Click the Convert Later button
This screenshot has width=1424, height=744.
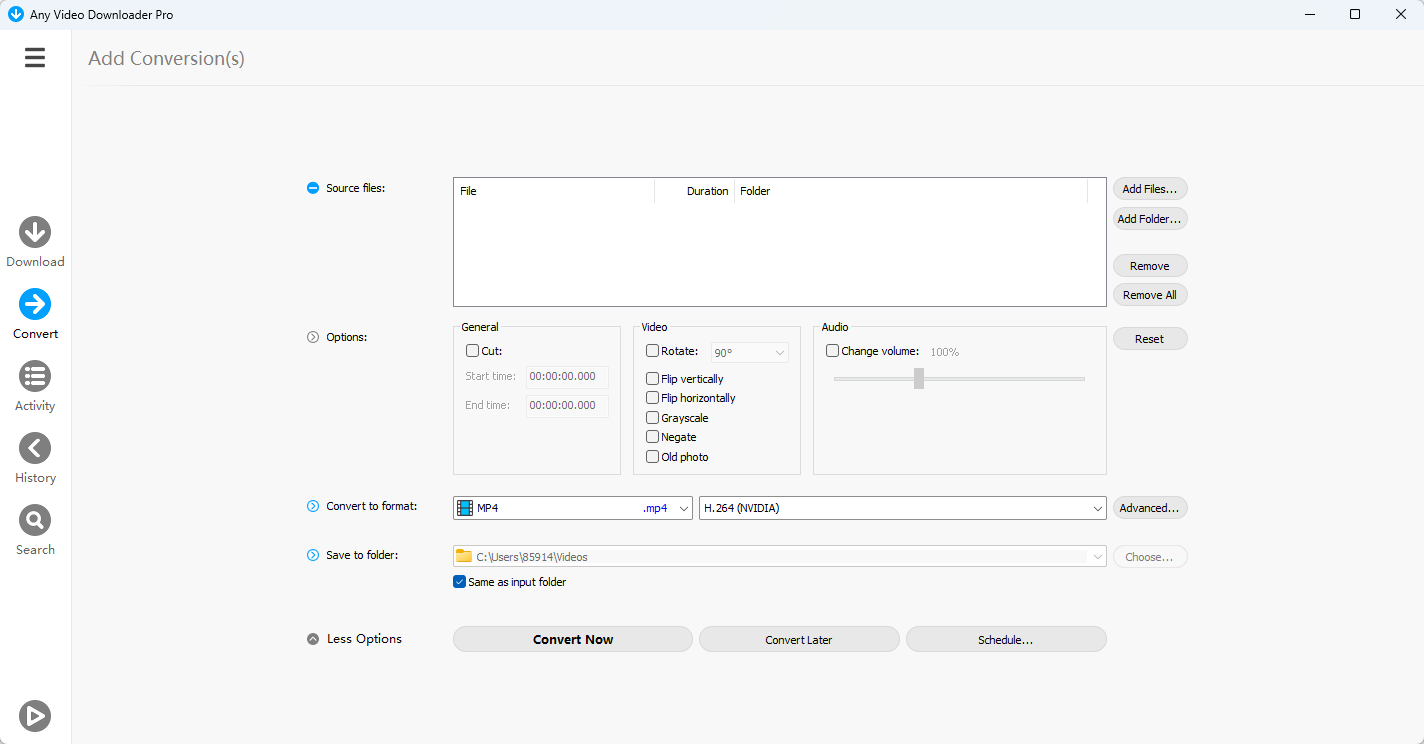click(x=799, y=639)
